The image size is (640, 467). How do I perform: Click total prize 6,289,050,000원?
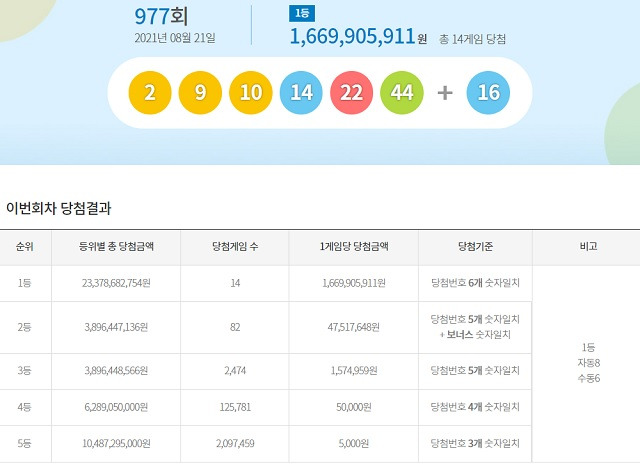coord(116,407)
